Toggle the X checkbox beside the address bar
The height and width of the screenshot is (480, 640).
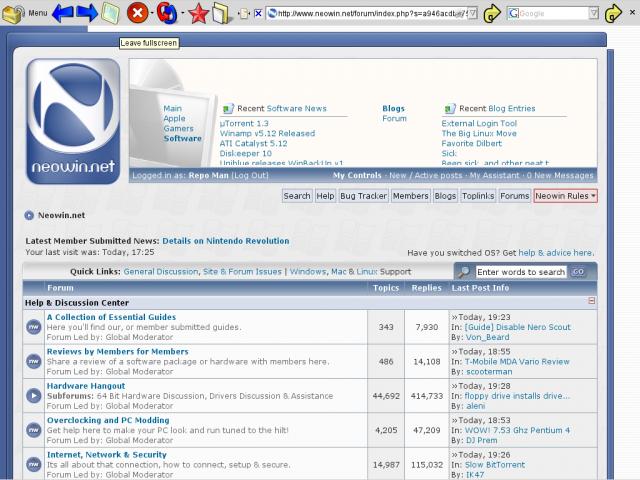258,13
